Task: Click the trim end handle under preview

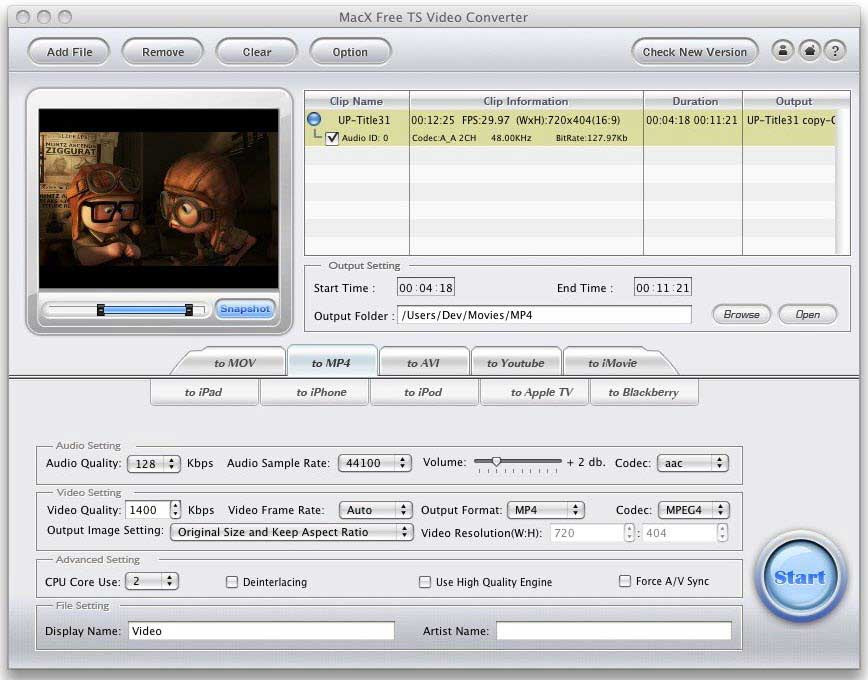Action: pyautogui.click(x=189, y=310)
